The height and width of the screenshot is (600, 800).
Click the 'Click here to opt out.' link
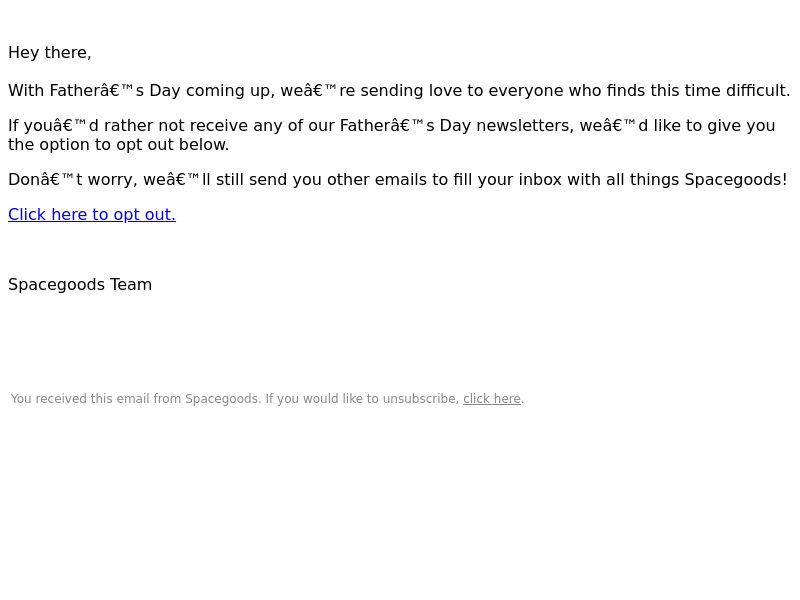(92, 215)
